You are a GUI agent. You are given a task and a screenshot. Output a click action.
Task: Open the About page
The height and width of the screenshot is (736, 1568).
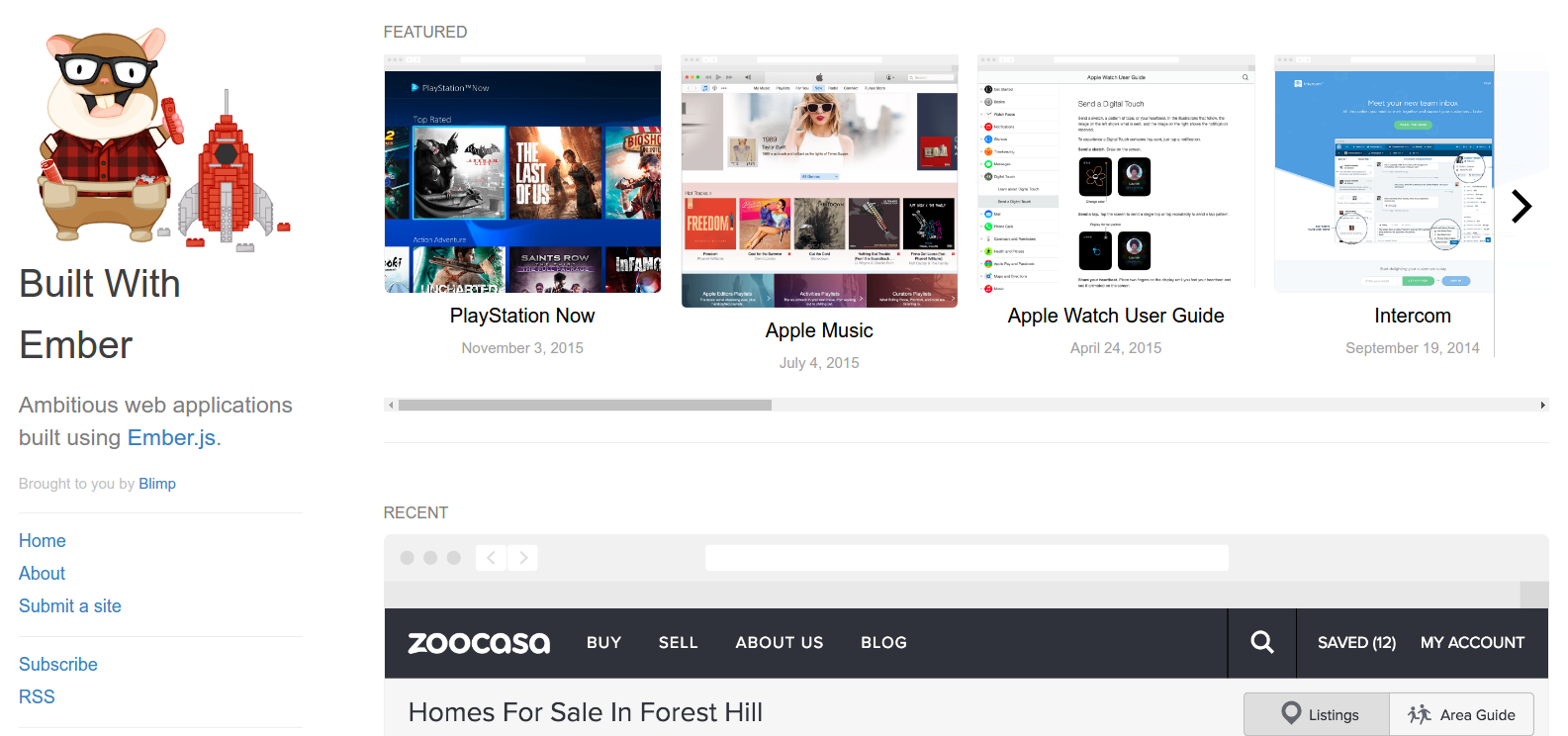tap(42, 574)
